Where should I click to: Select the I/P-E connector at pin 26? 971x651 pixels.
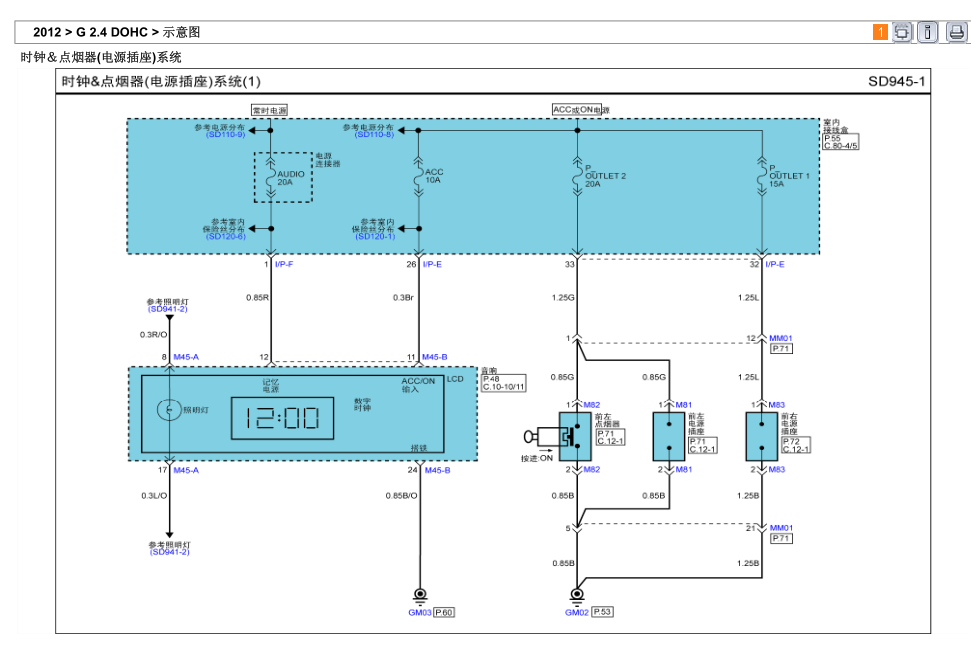[432, 264]
